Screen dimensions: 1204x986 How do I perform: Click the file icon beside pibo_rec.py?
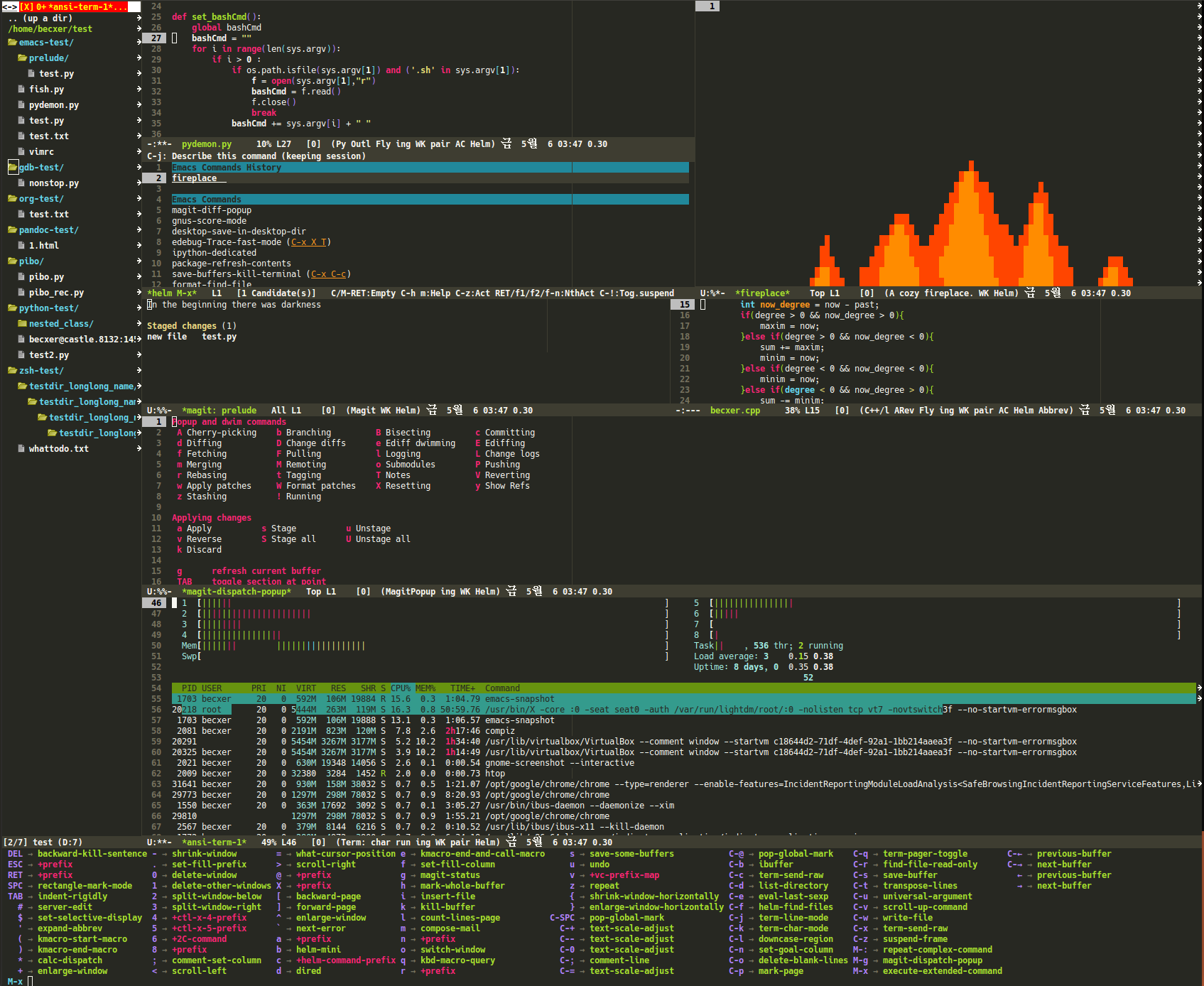pos(22,293)
